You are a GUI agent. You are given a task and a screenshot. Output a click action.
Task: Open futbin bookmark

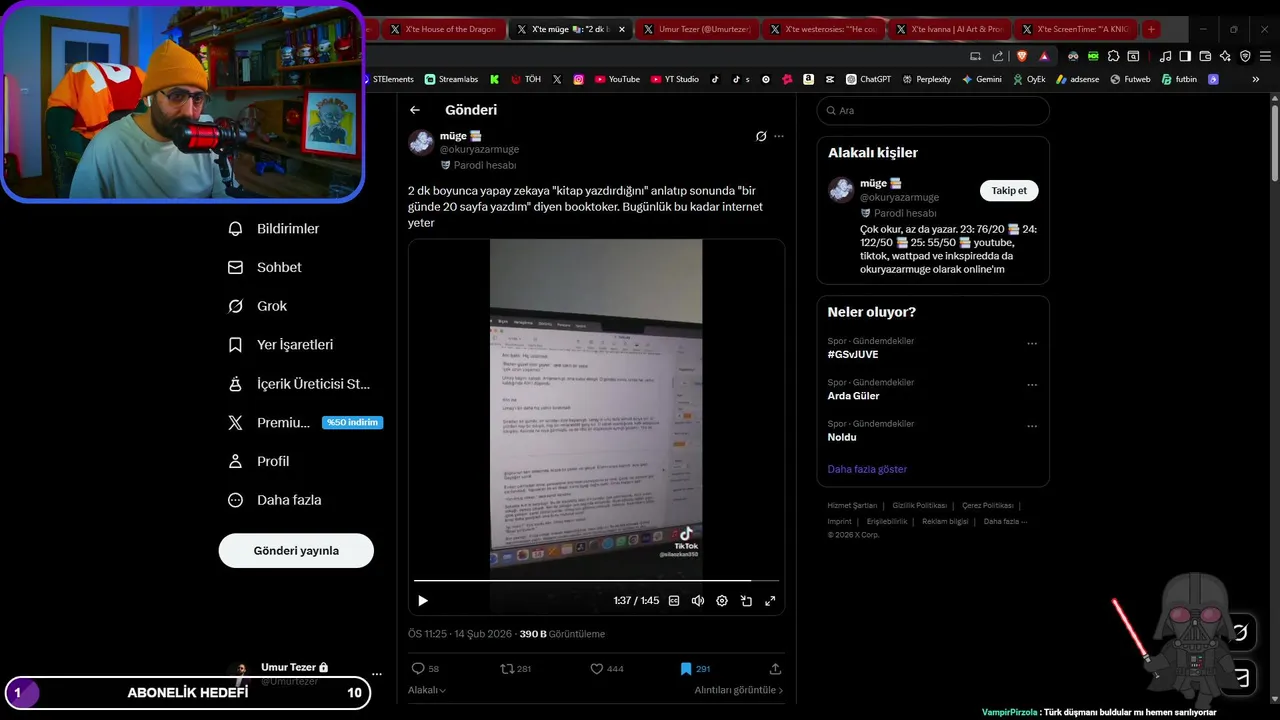click(1179, 79)
